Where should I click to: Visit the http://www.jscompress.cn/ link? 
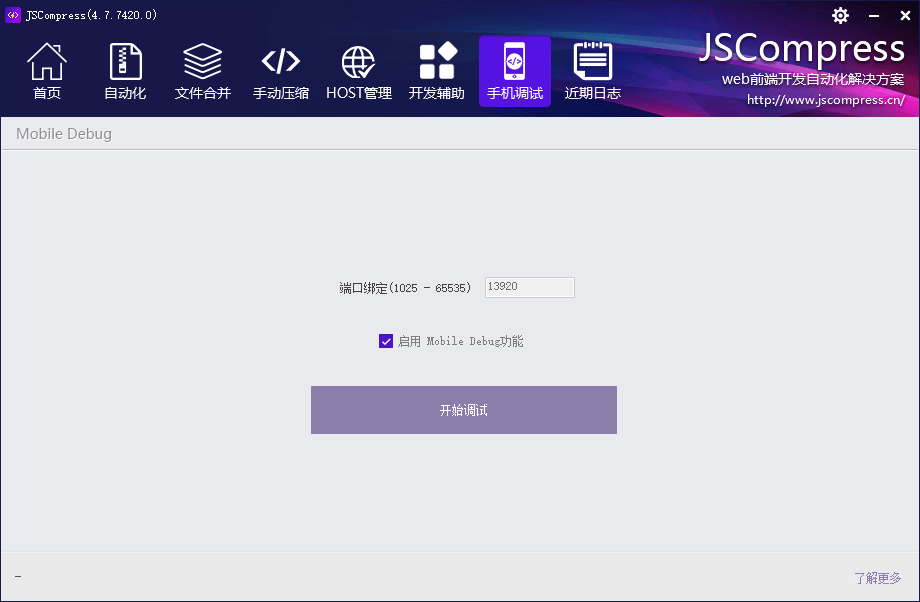click(x=826, y=100)
